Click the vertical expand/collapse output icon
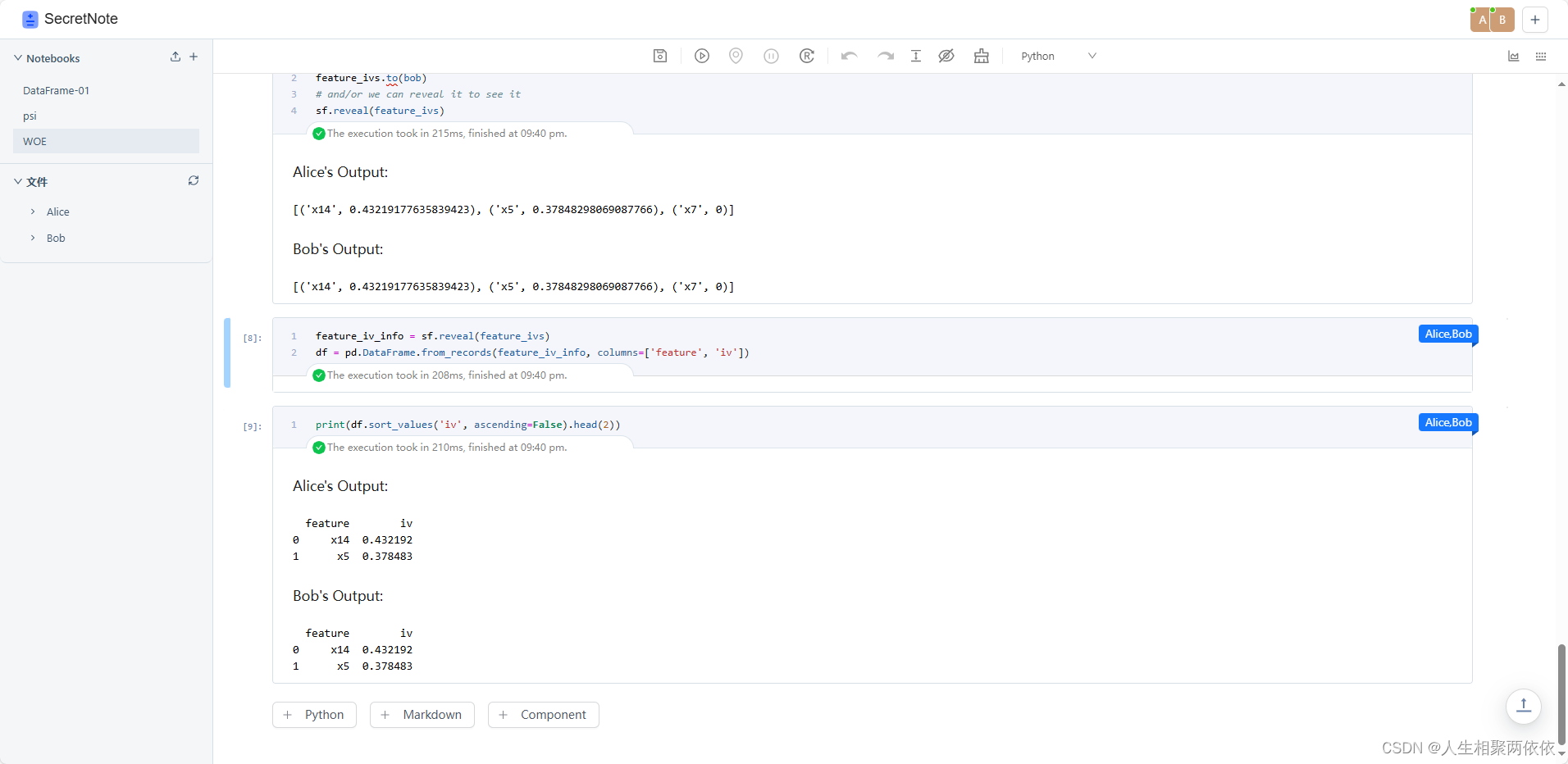The height and width of the screenshot is (764, 1568). click(x=916, y=56)
